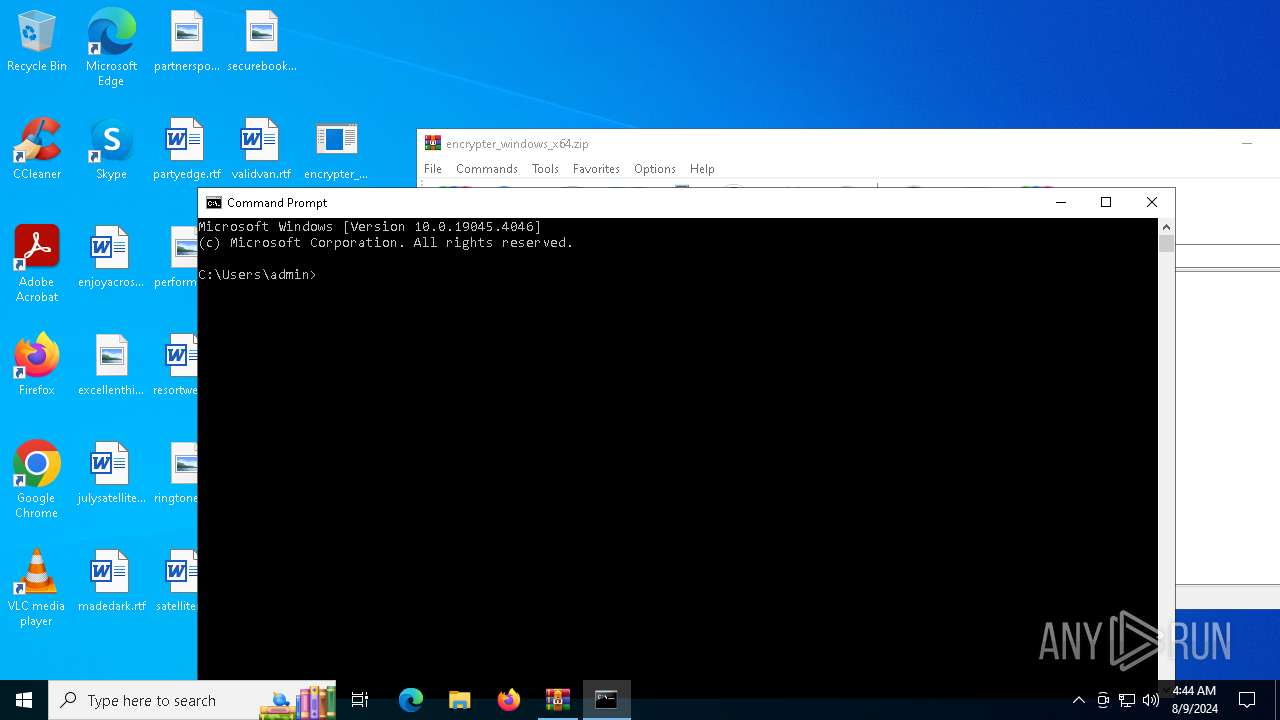Click the tray meet now icon

1103,700
